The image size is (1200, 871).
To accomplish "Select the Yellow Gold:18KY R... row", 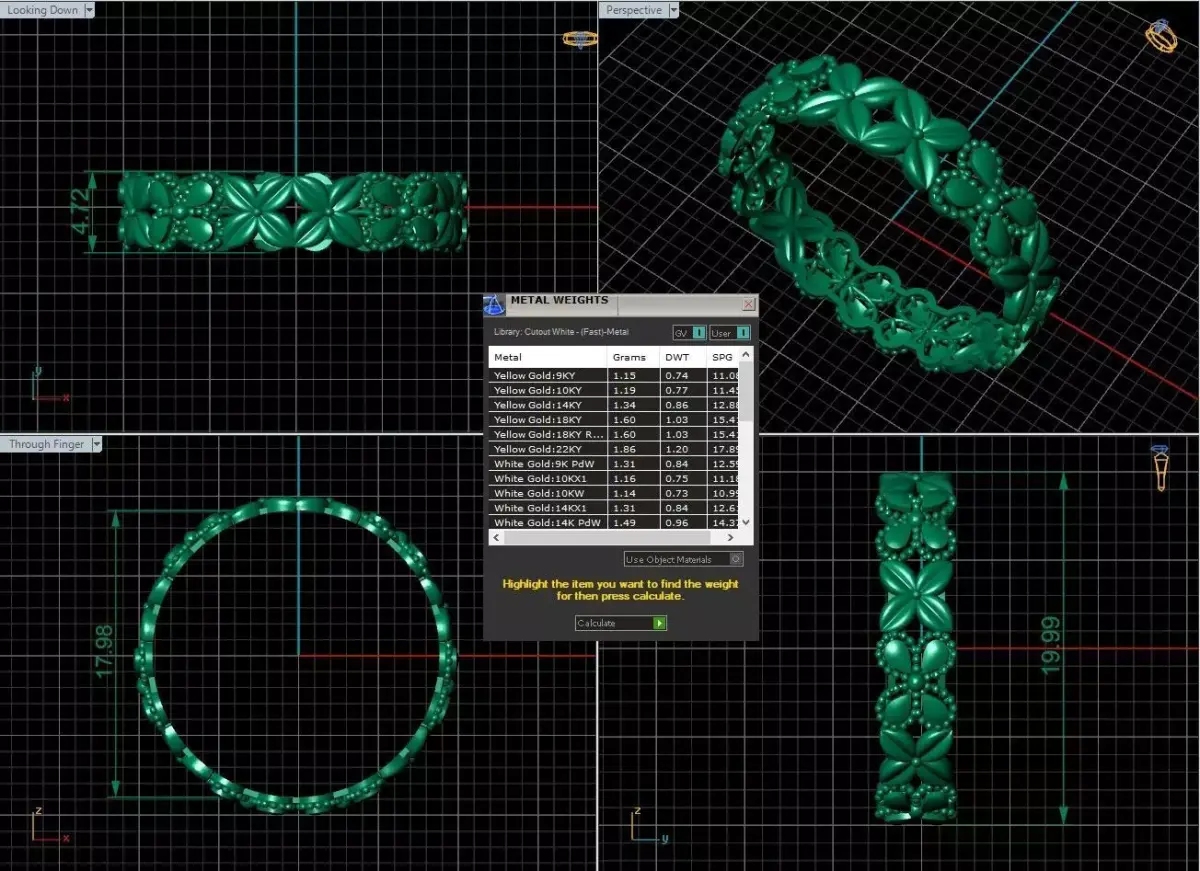I will (614, 434).
